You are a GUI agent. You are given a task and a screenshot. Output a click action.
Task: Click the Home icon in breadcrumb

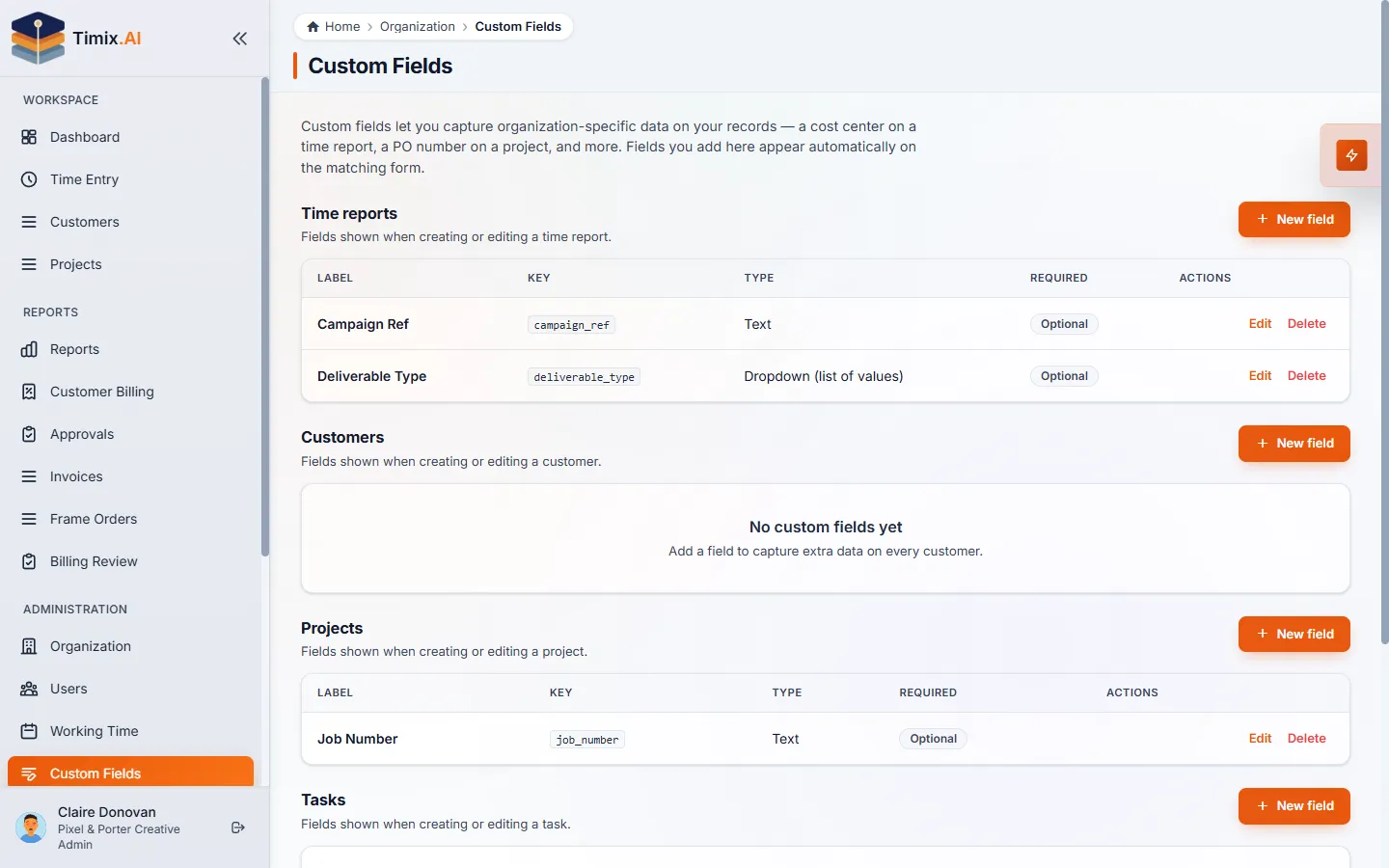313,27
